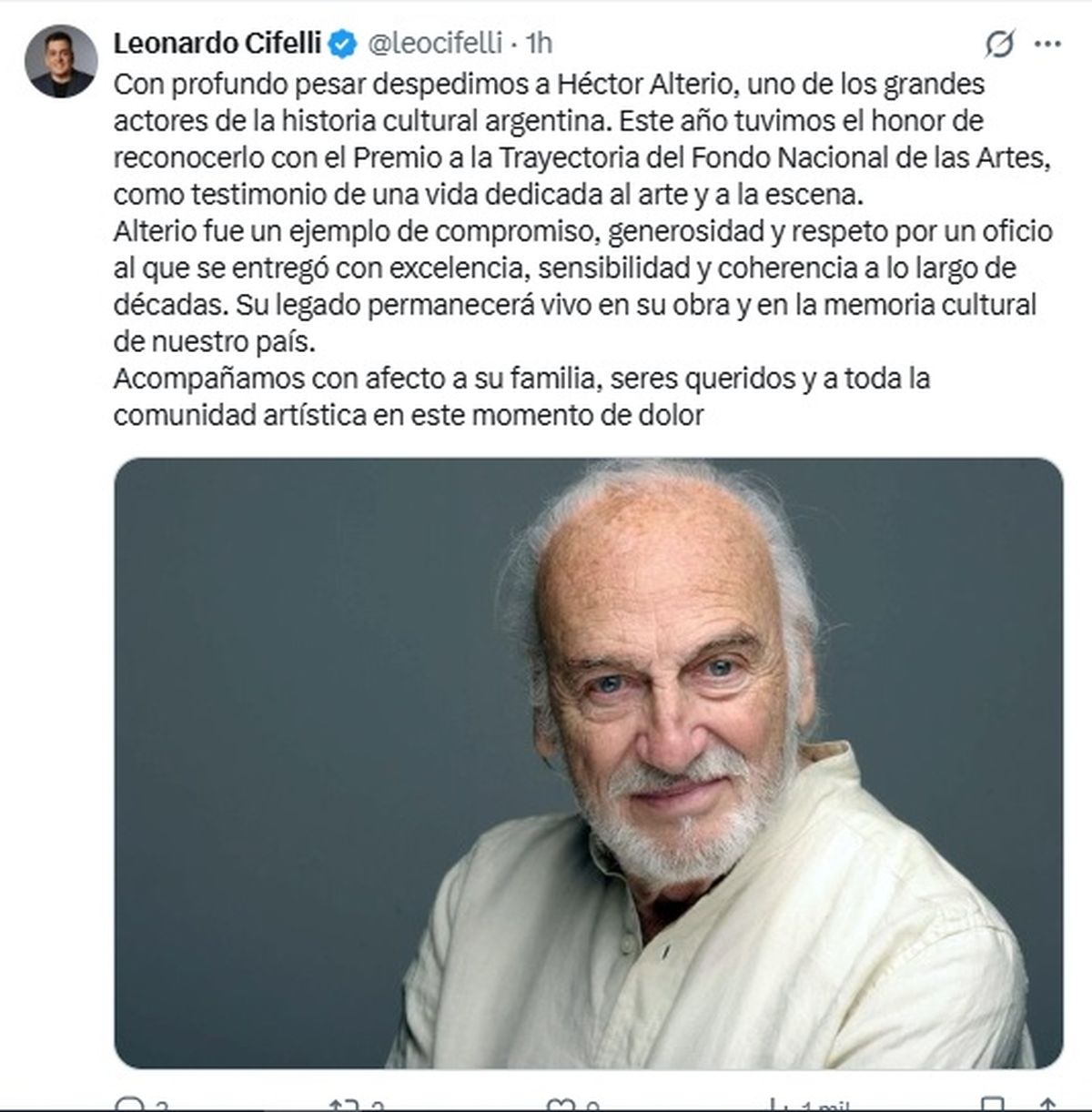Click the like count beside the heart
Image resolution: width=1092 pixels, height=1112 pixels.
pyautogui.click(x=592, y=1107)
